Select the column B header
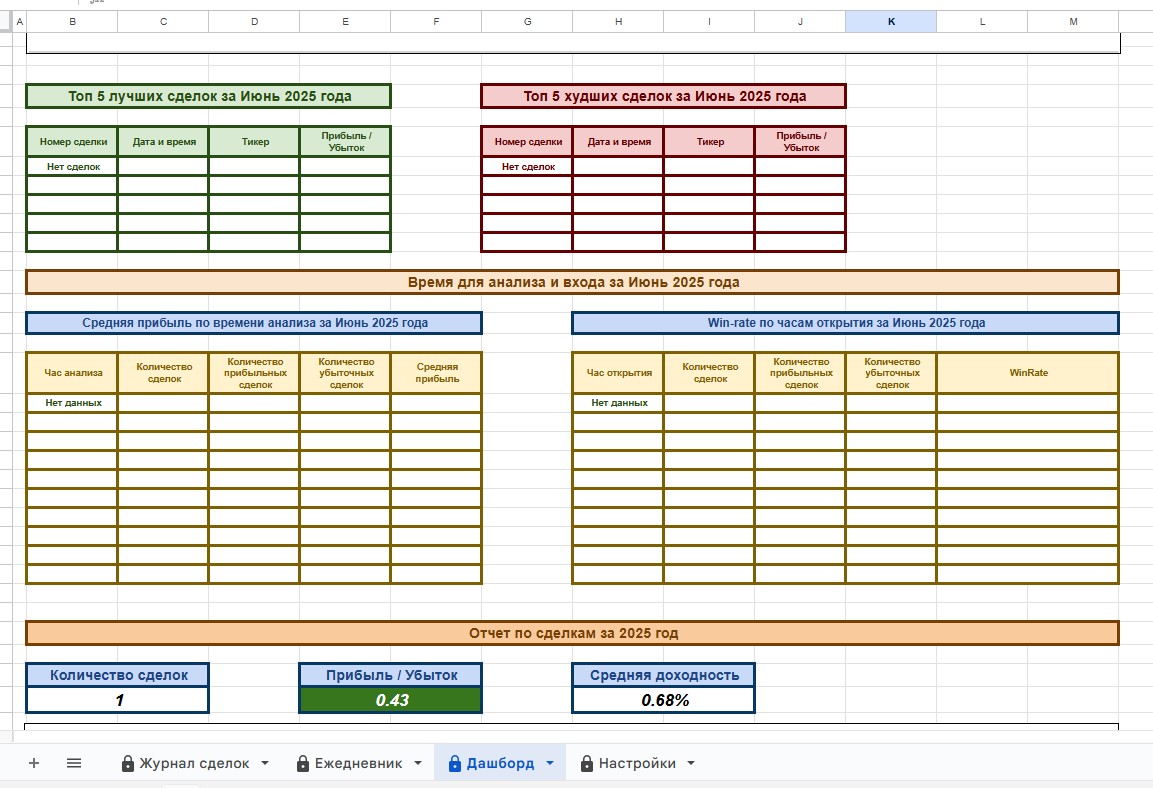The image size is (1153, 788). click(72, 22)
